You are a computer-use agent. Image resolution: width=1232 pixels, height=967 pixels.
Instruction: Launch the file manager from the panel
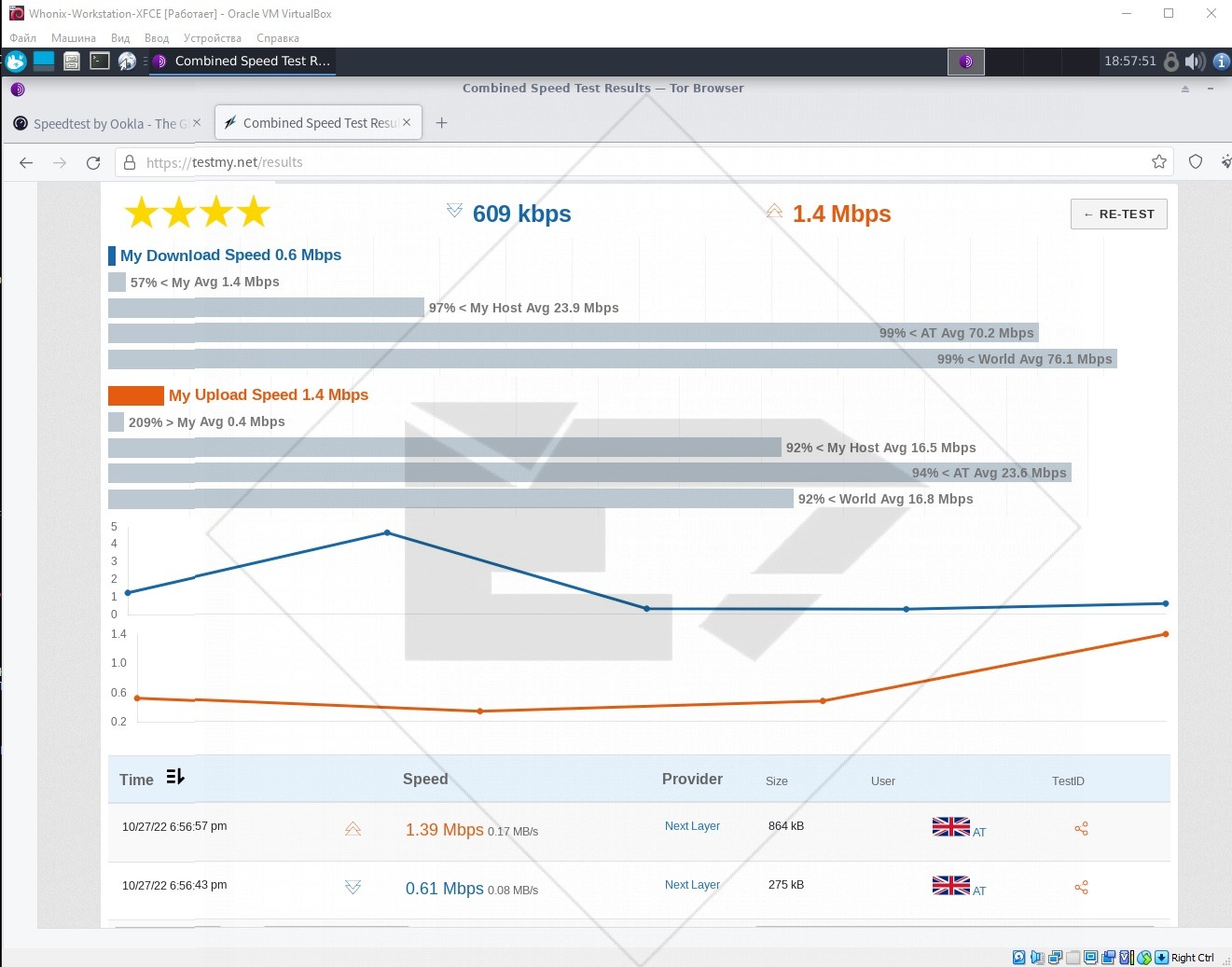tap(72, 62)
